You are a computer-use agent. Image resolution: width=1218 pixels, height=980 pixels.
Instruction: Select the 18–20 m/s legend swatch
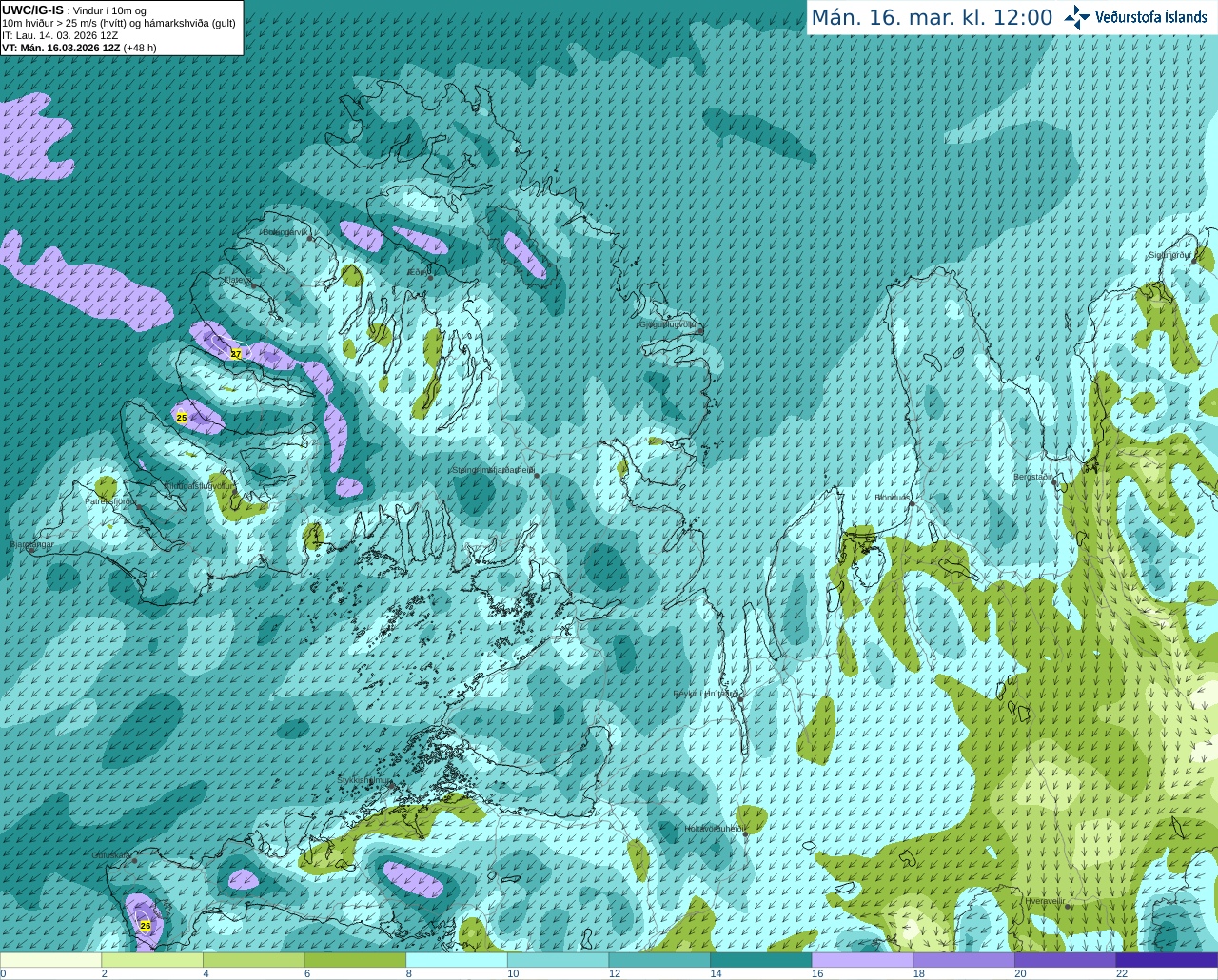pos(964,960)
